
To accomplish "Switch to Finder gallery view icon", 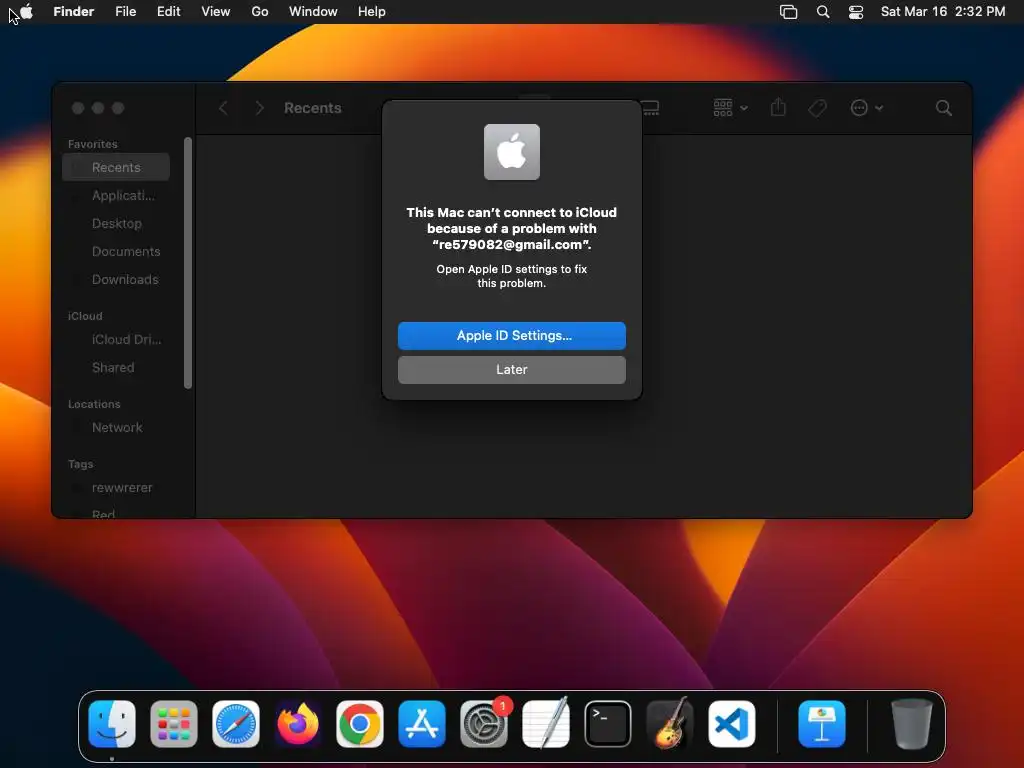I will (650, 108).
